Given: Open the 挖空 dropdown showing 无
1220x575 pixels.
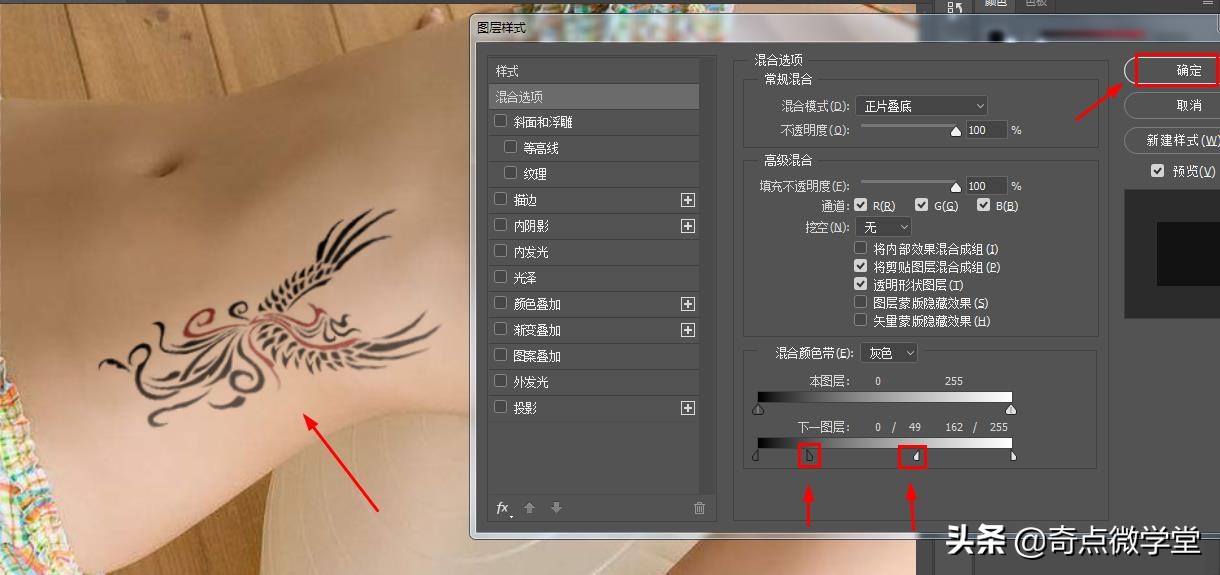Looking at the screenshot, I should (x=883, y=227).
